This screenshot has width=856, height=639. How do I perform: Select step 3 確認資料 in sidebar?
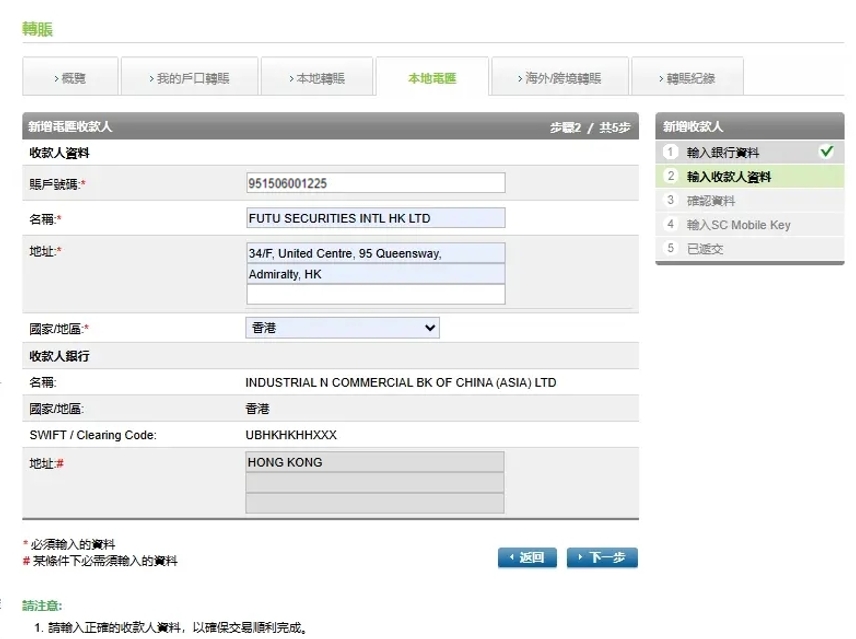[750, 200]
